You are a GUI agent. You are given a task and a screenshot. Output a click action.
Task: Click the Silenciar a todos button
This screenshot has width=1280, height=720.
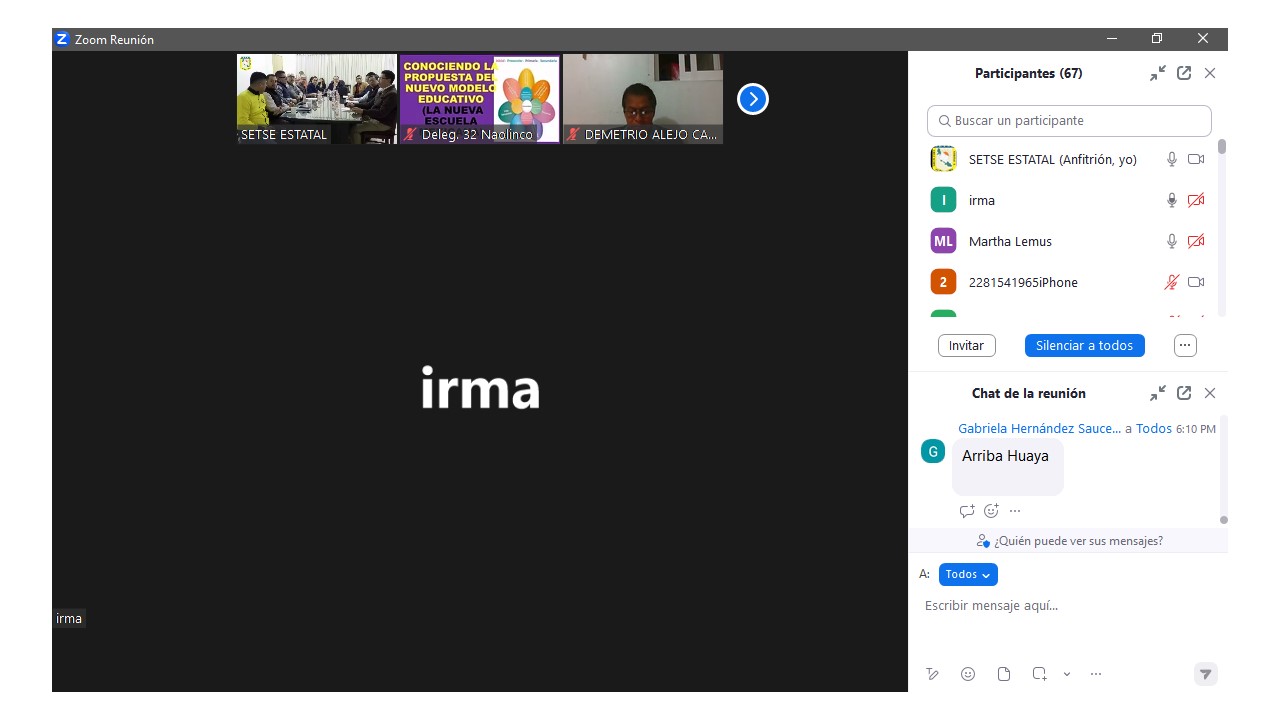click(x=1084, y=345)
